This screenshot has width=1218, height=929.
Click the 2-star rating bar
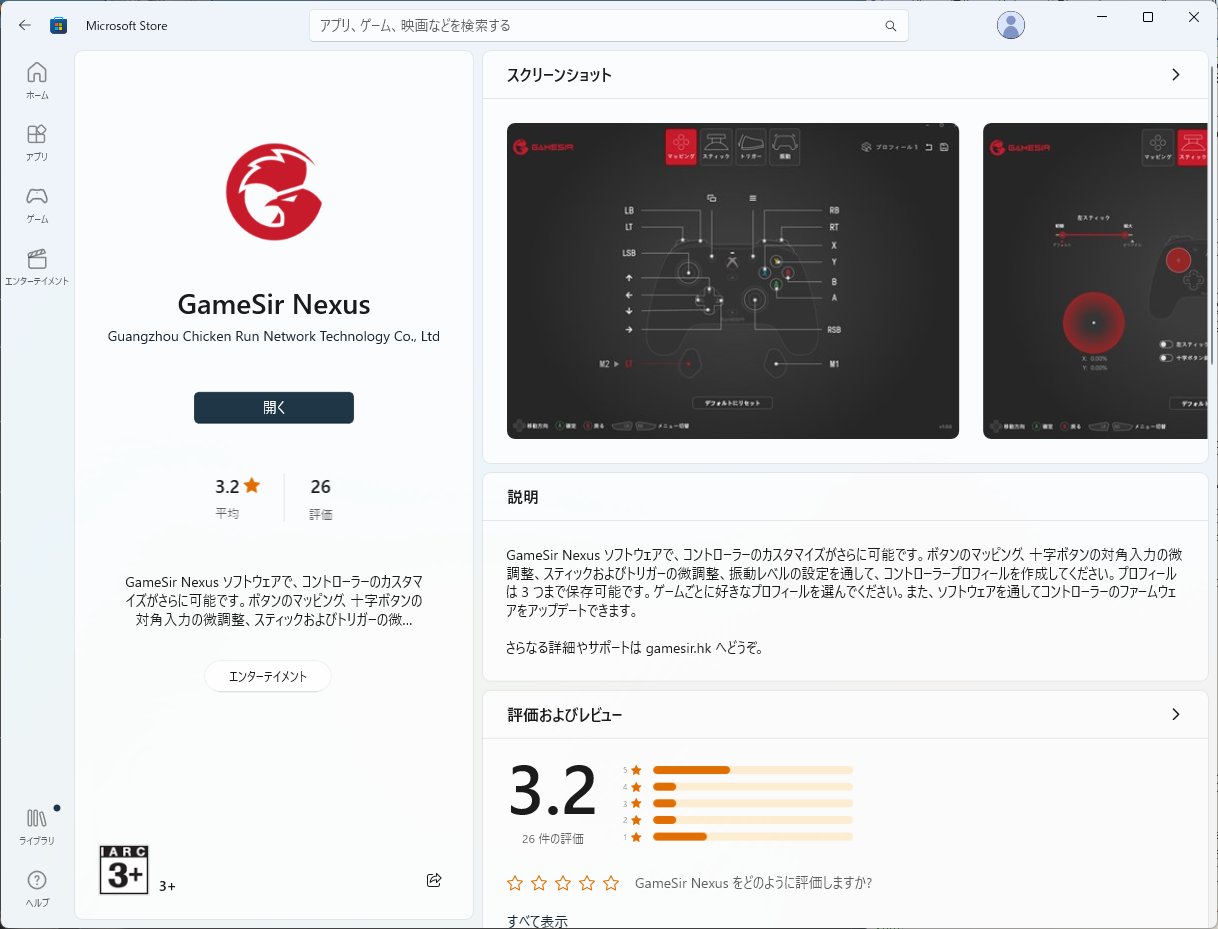click(x=753, y=820)
